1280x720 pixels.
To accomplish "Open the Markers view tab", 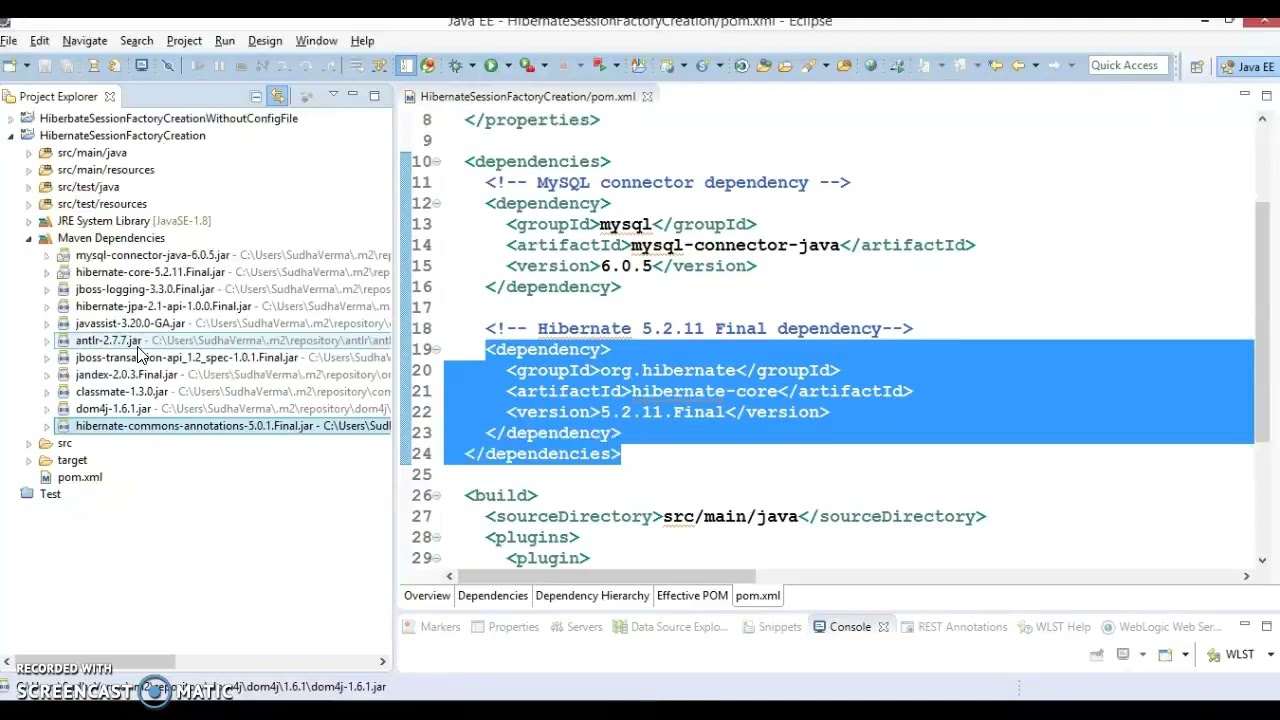I will coord(431,627).
